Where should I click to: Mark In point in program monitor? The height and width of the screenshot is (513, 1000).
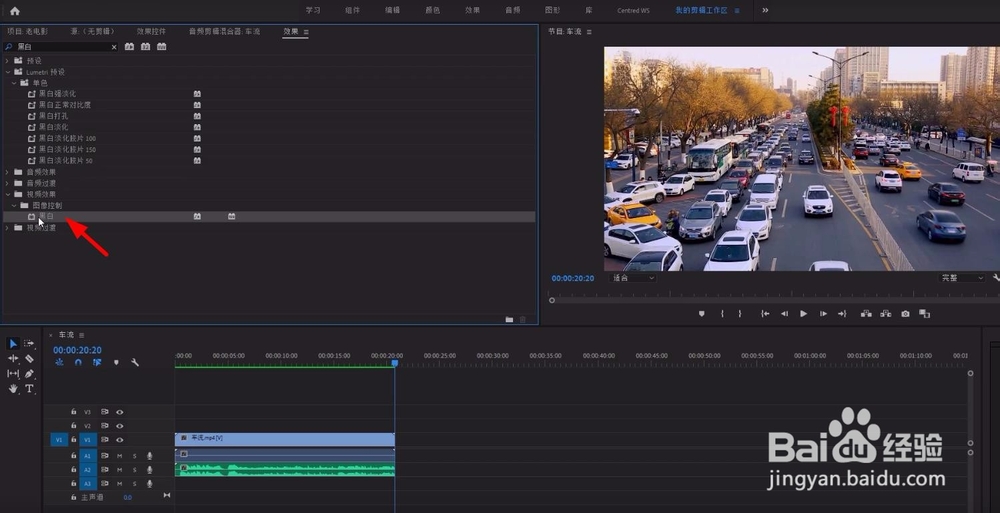pos(722,314)
